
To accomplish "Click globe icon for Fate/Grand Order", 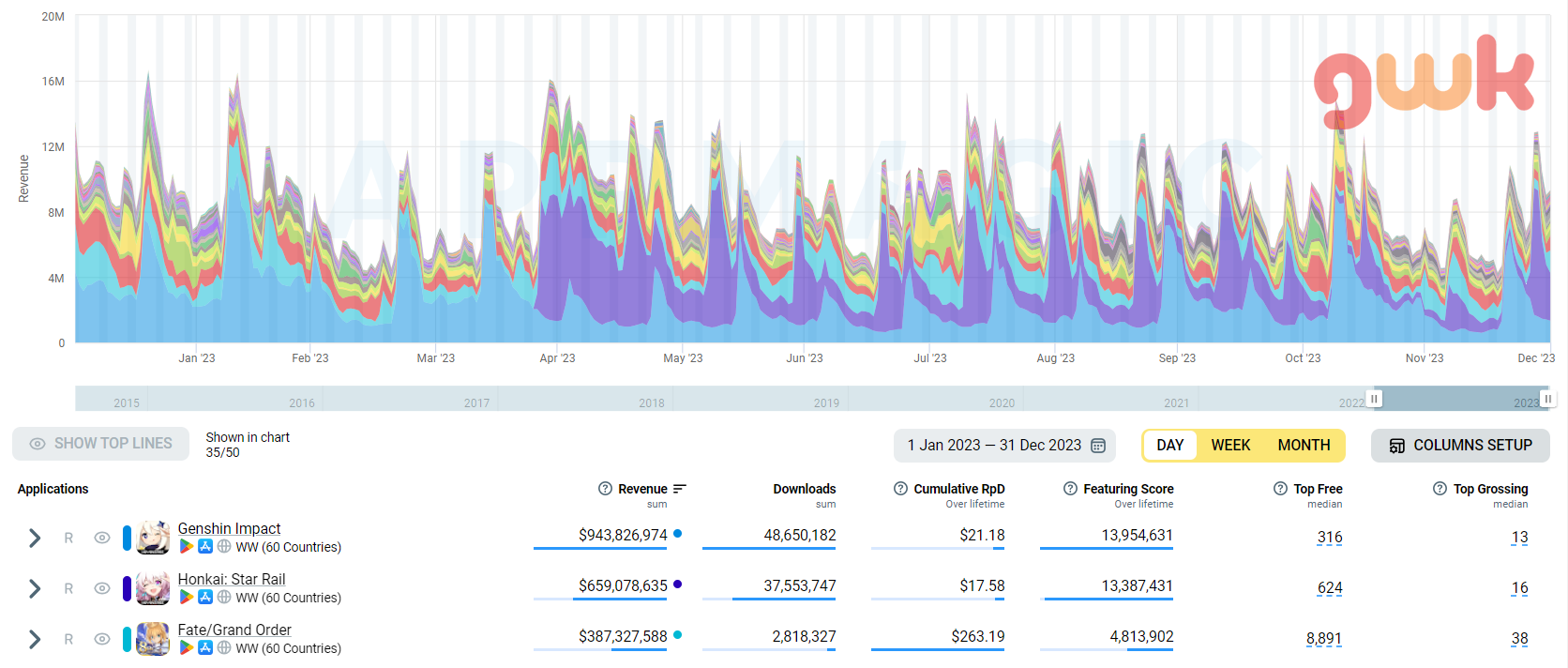I will pos(224,648).
